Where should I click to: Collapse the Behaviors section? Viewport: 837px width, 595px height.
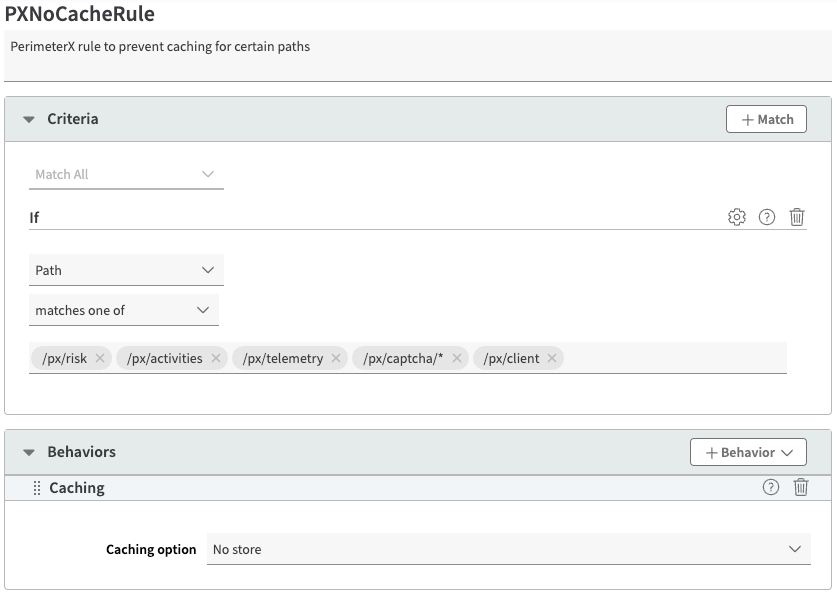(29, 452)
